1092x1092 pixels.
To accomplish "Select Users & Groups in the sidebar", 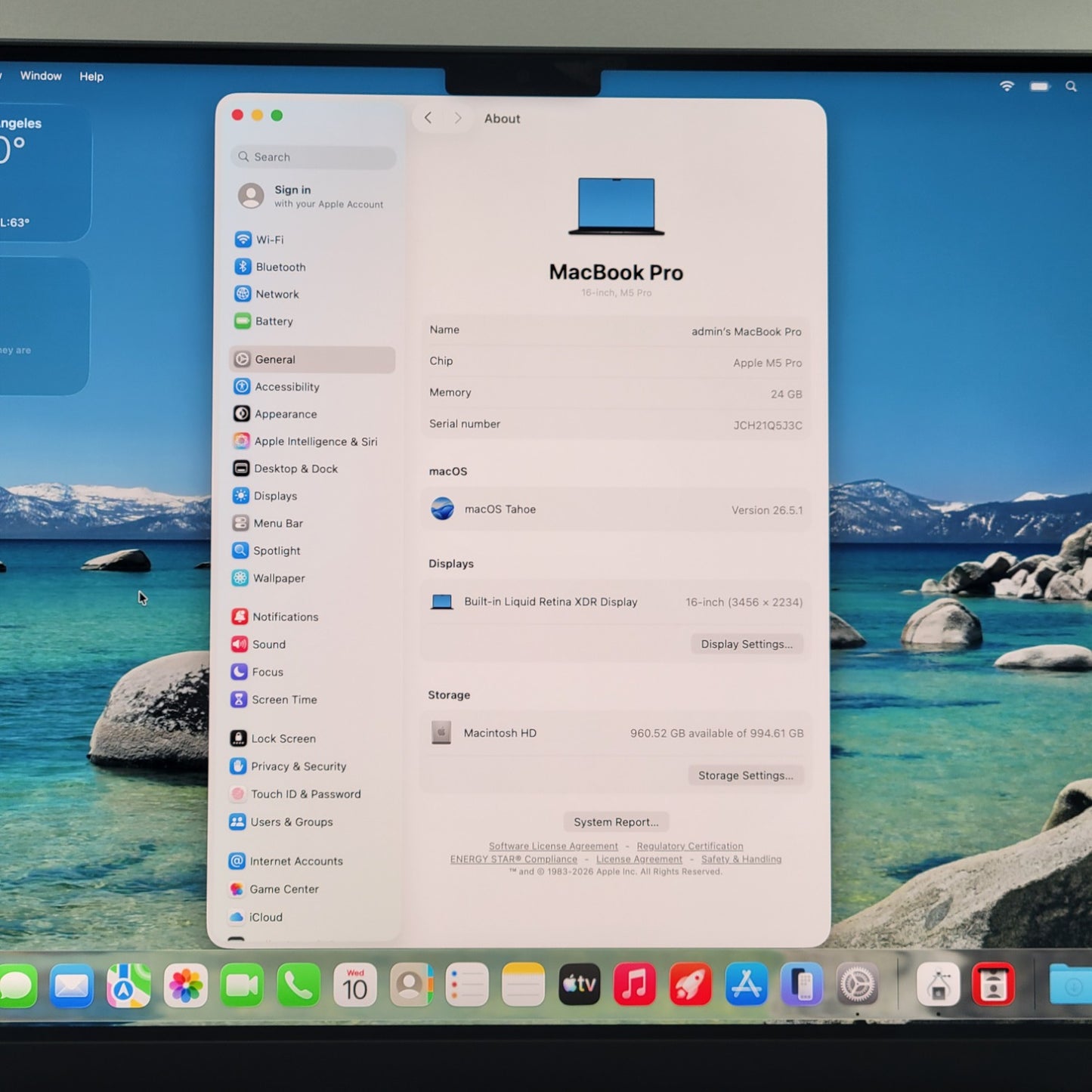I will (x=310, y=822).
